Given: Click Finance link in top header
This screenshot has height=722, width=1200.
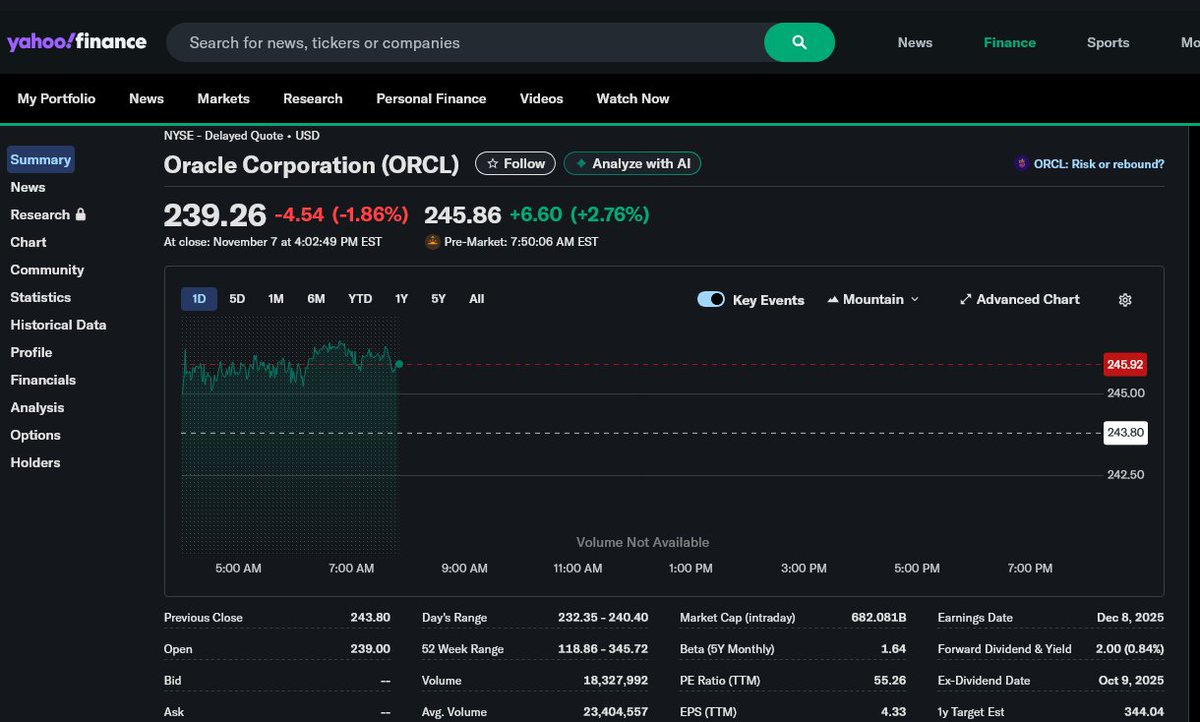Looking at the screenshot, I should (1010, 42).
